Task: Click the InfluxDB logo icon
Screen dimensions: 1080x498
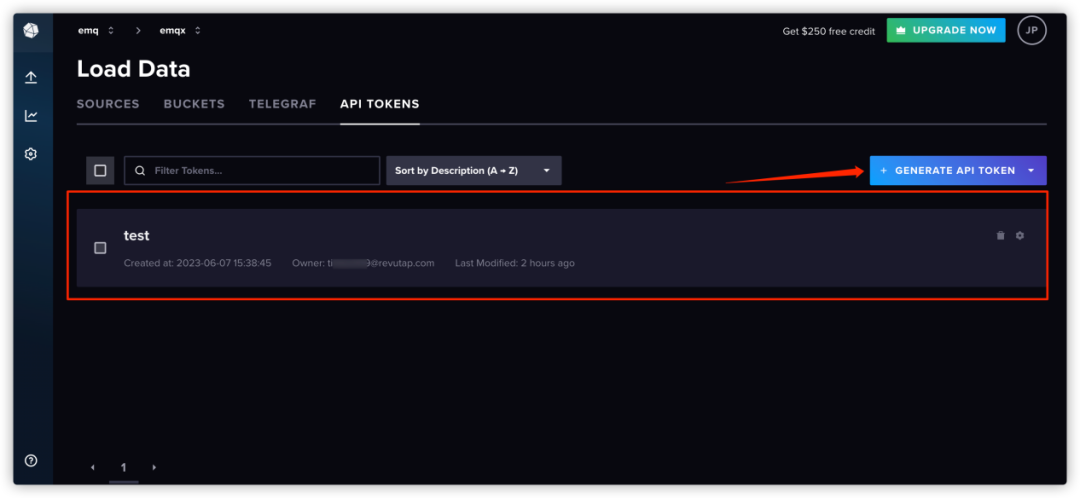Action: 31,31
